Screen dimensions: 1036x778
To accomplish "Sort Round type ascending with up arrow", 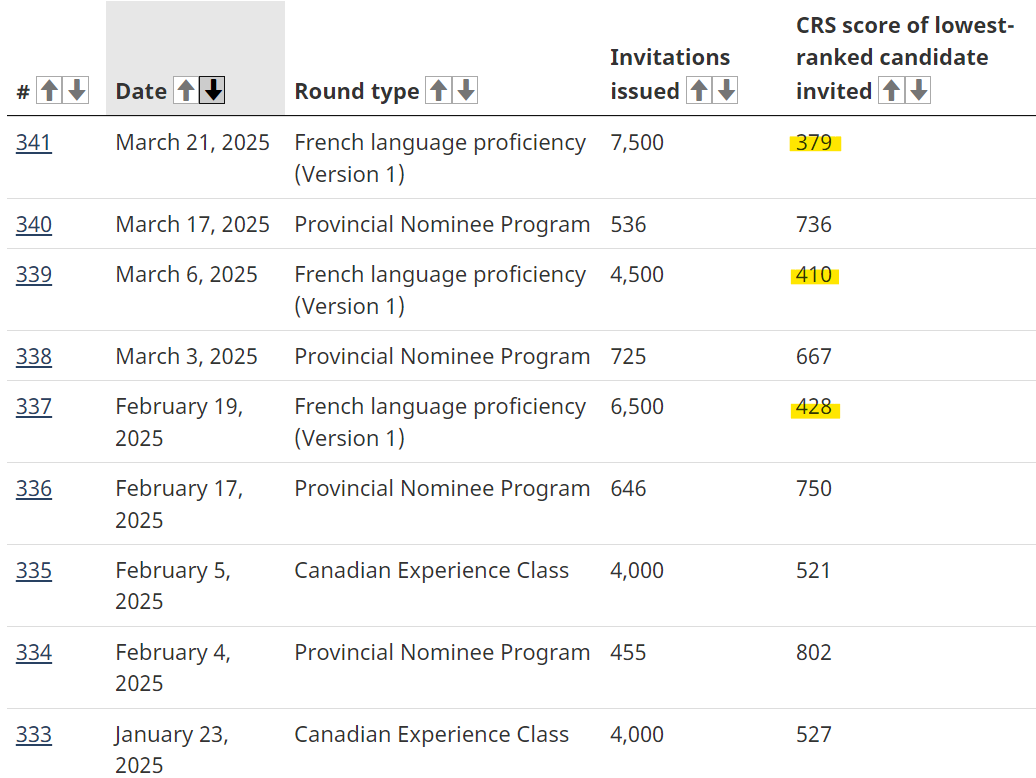I will pyautogui.click(x=437, y=91).
